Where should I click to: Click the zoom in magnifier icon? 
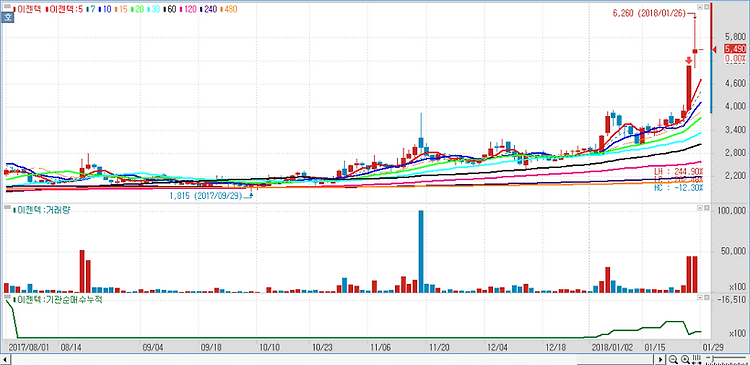(685, 359)
